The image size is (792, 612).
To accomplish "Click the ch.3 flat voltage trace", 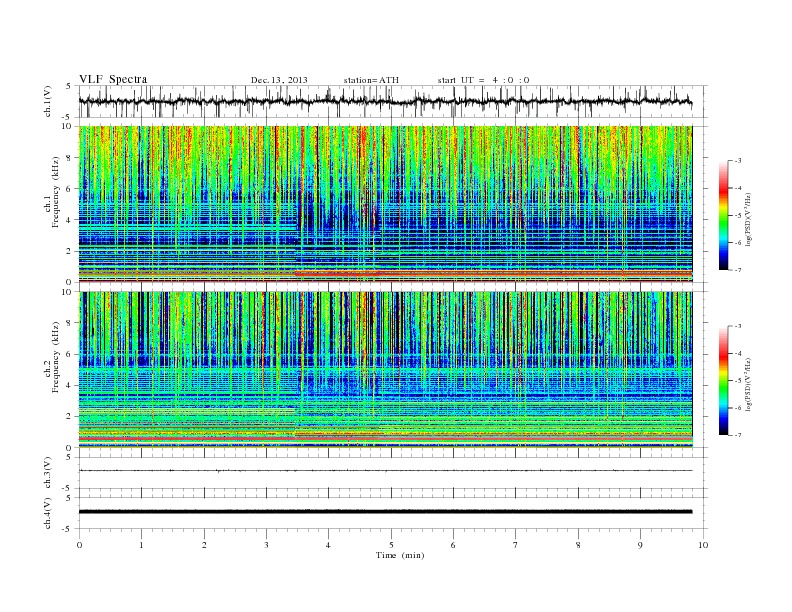I will click(385, 471).
